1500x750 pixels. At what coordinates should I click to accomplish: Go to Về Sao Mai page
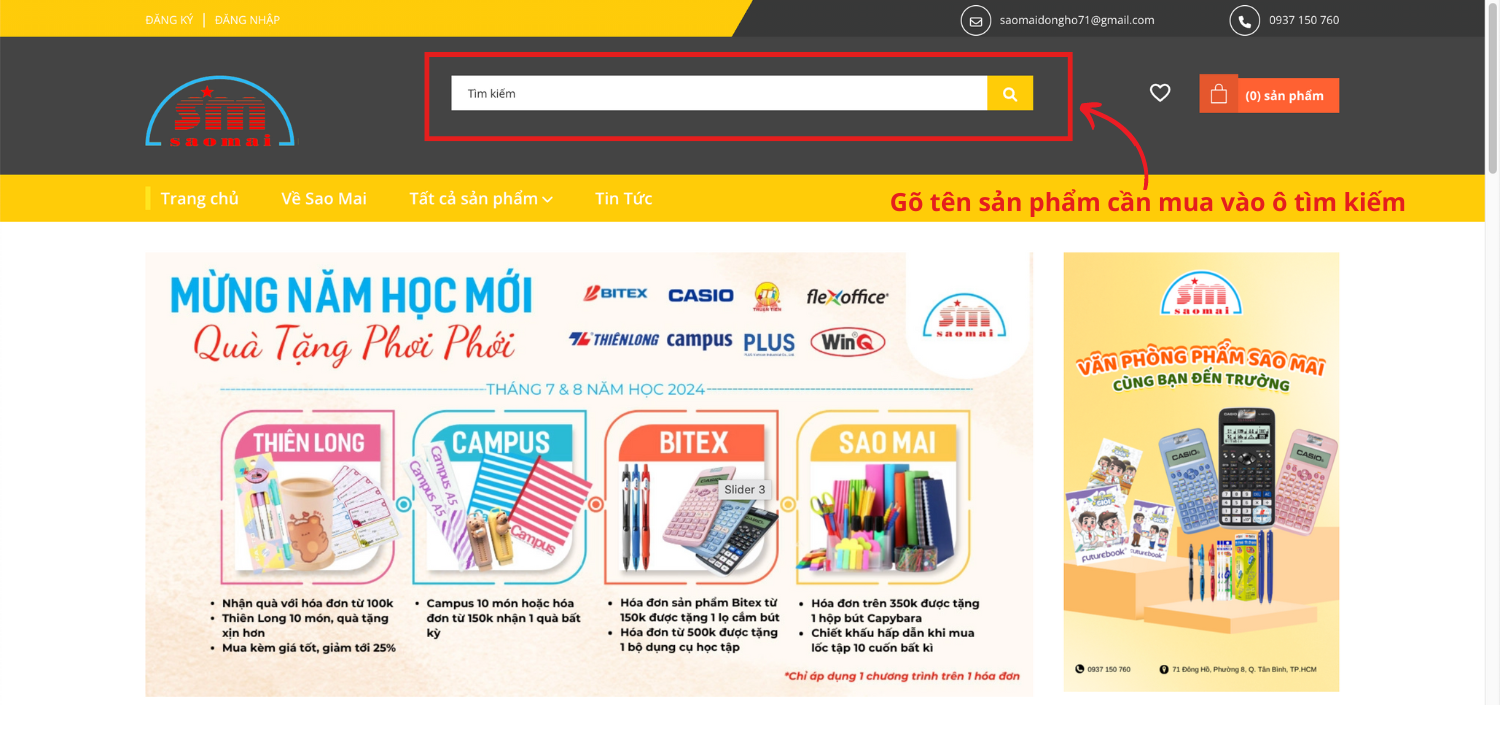coord(324,198)
